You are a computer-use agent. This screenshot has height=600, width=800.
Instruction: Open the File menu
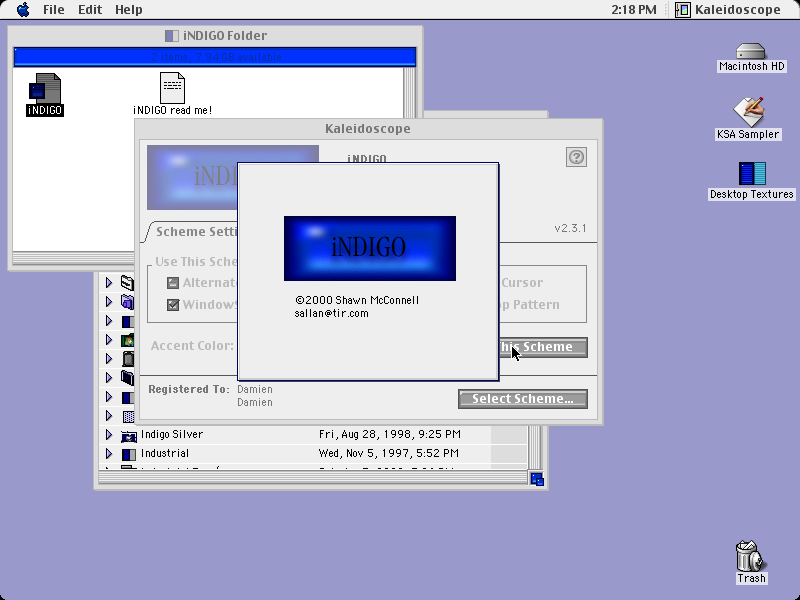(x=54, y=10)
